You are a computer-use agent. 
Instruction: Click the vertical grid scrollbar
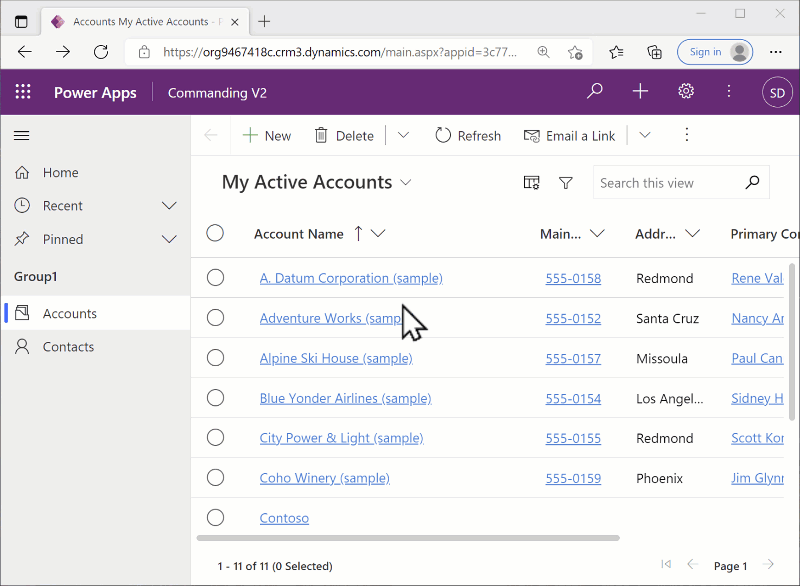792,342
